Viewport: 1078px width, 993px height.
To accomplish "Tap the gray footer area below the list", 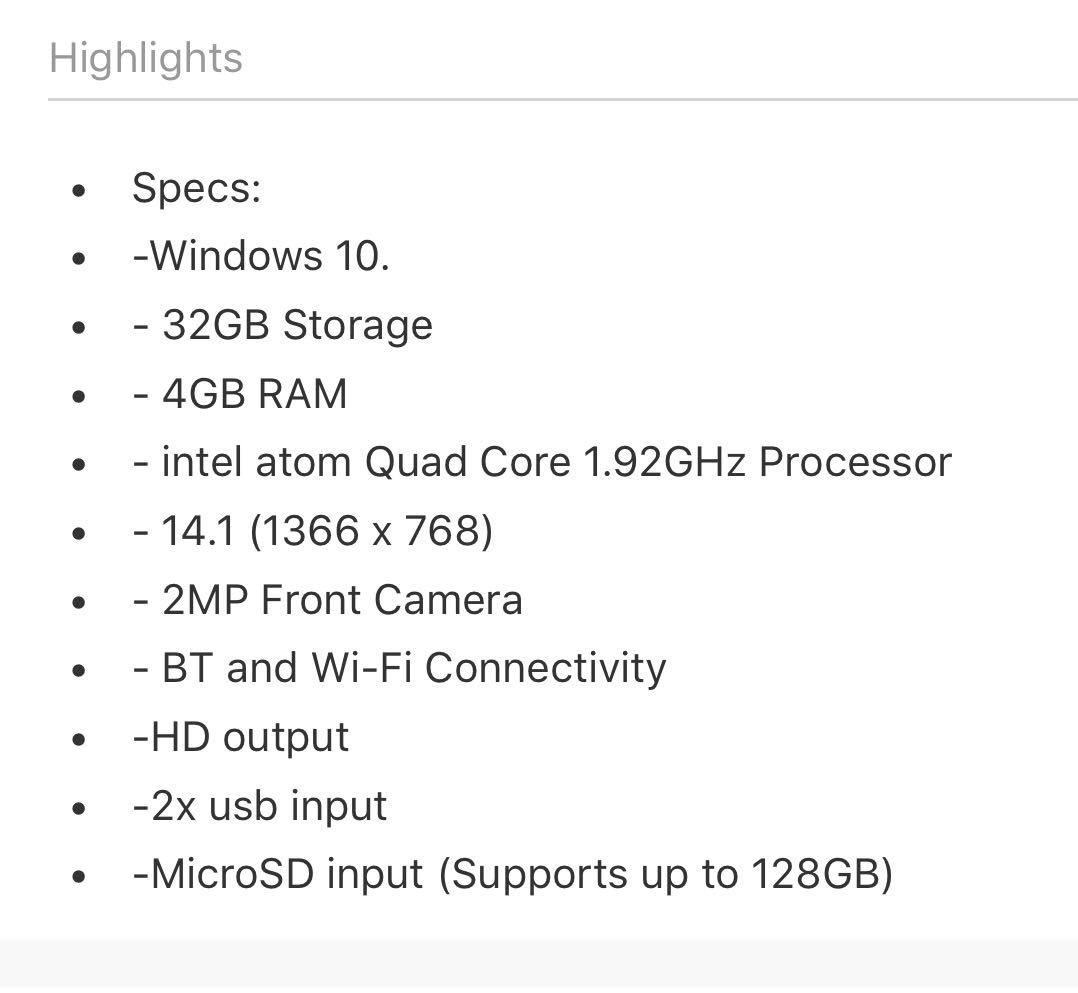I will coord(539,966).
